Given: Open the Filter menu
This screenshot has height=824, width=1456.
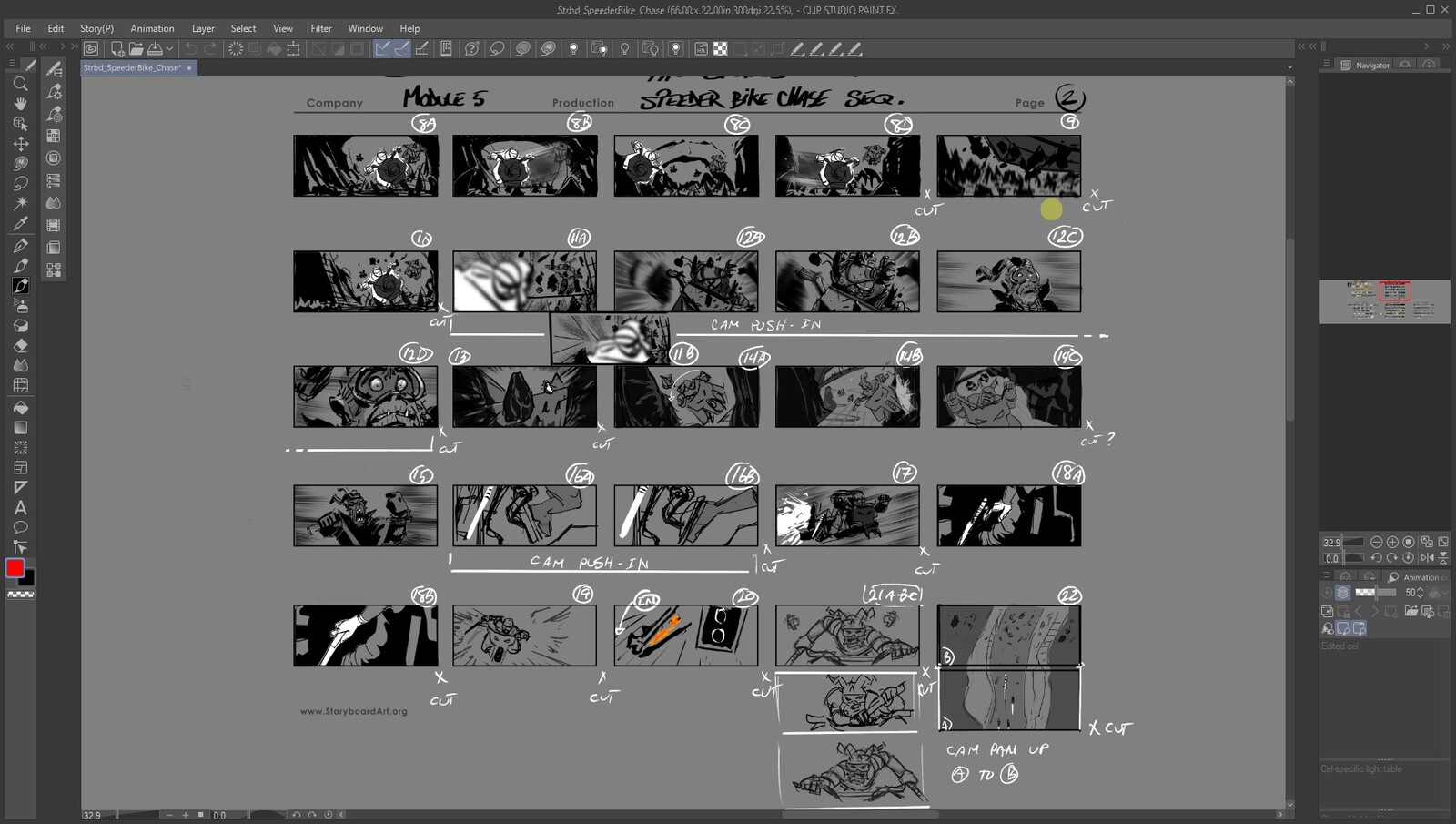Looking at the screenshot, I should coord(321,28).
